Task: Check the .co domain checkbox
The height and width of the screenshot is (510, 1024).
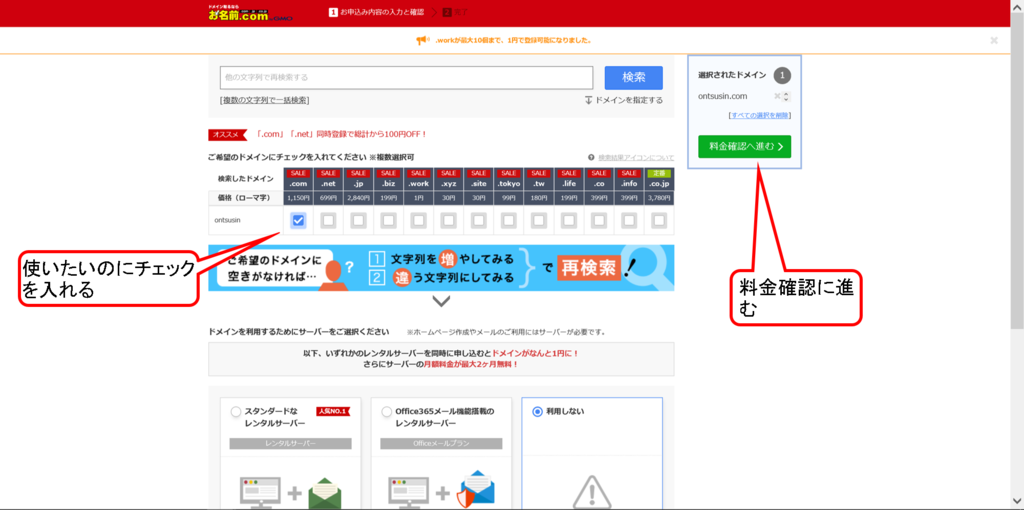Action: pyautogui.click(x=599, y=221)
